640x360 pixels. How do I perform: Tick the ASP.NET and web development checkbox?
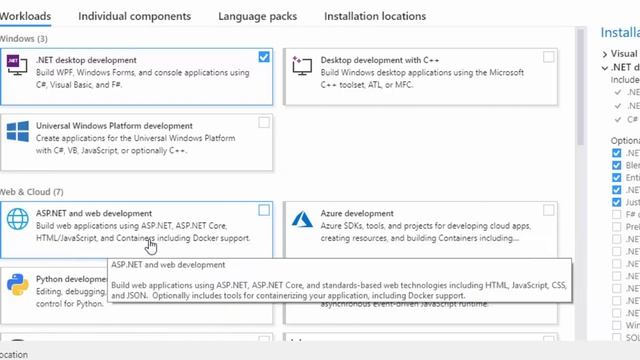coord(264,210)
